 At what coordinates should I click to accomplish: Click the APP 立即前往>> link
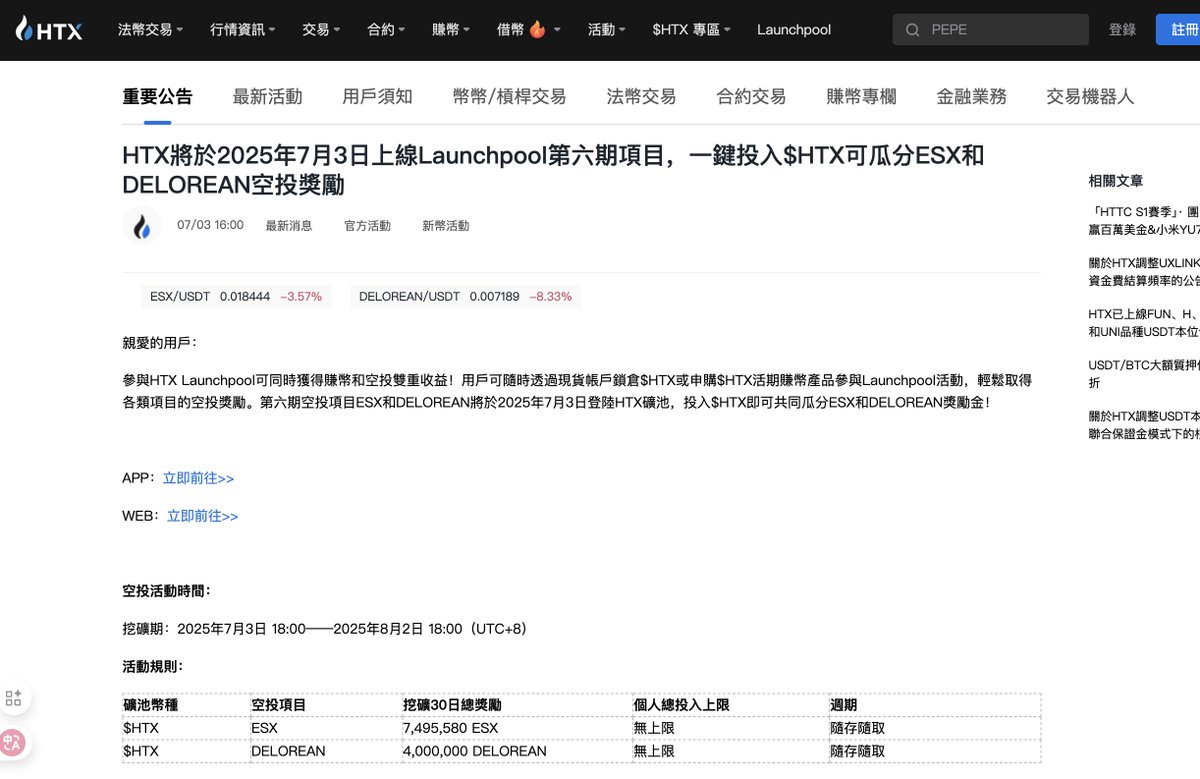click(x=198, y=478)
